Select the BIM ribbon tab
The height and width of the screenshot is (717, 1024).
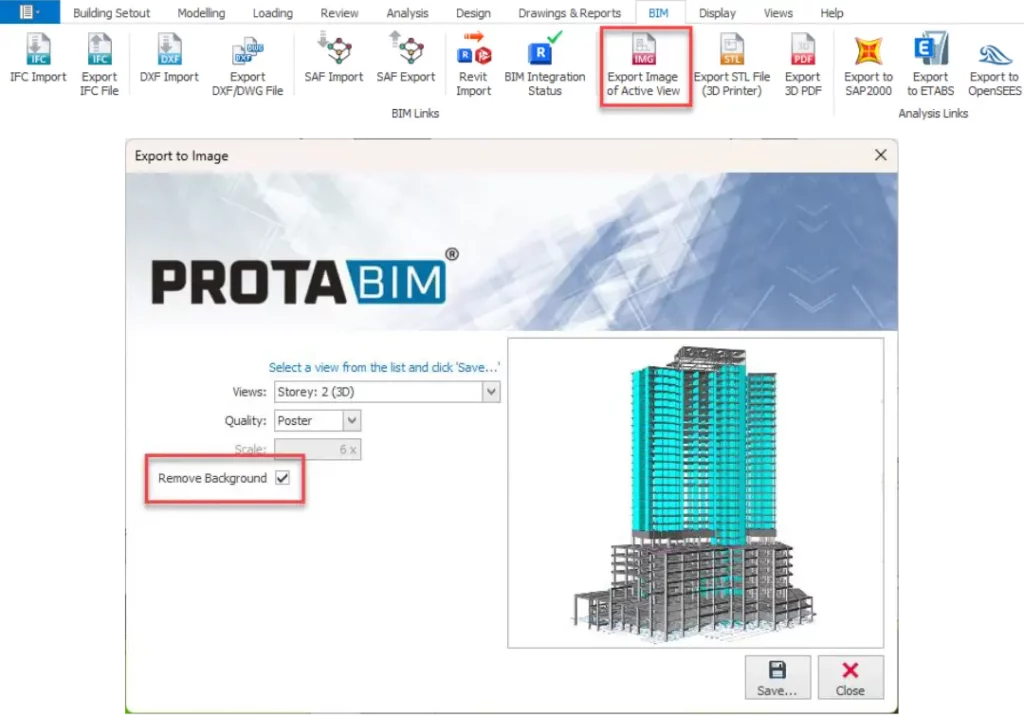tap(658, 13)
